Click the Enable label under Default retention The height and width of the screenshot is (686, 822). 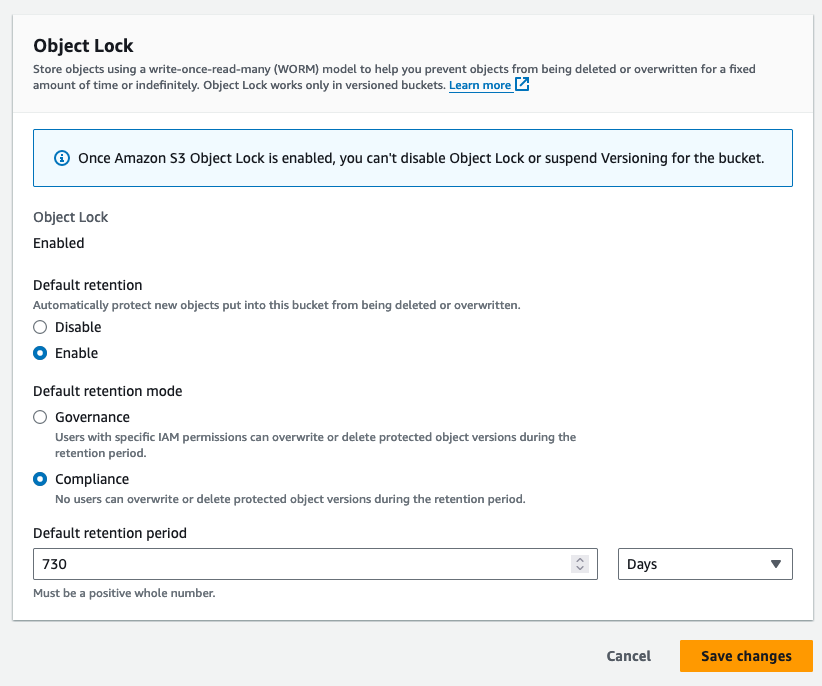[x=77, y=353]
